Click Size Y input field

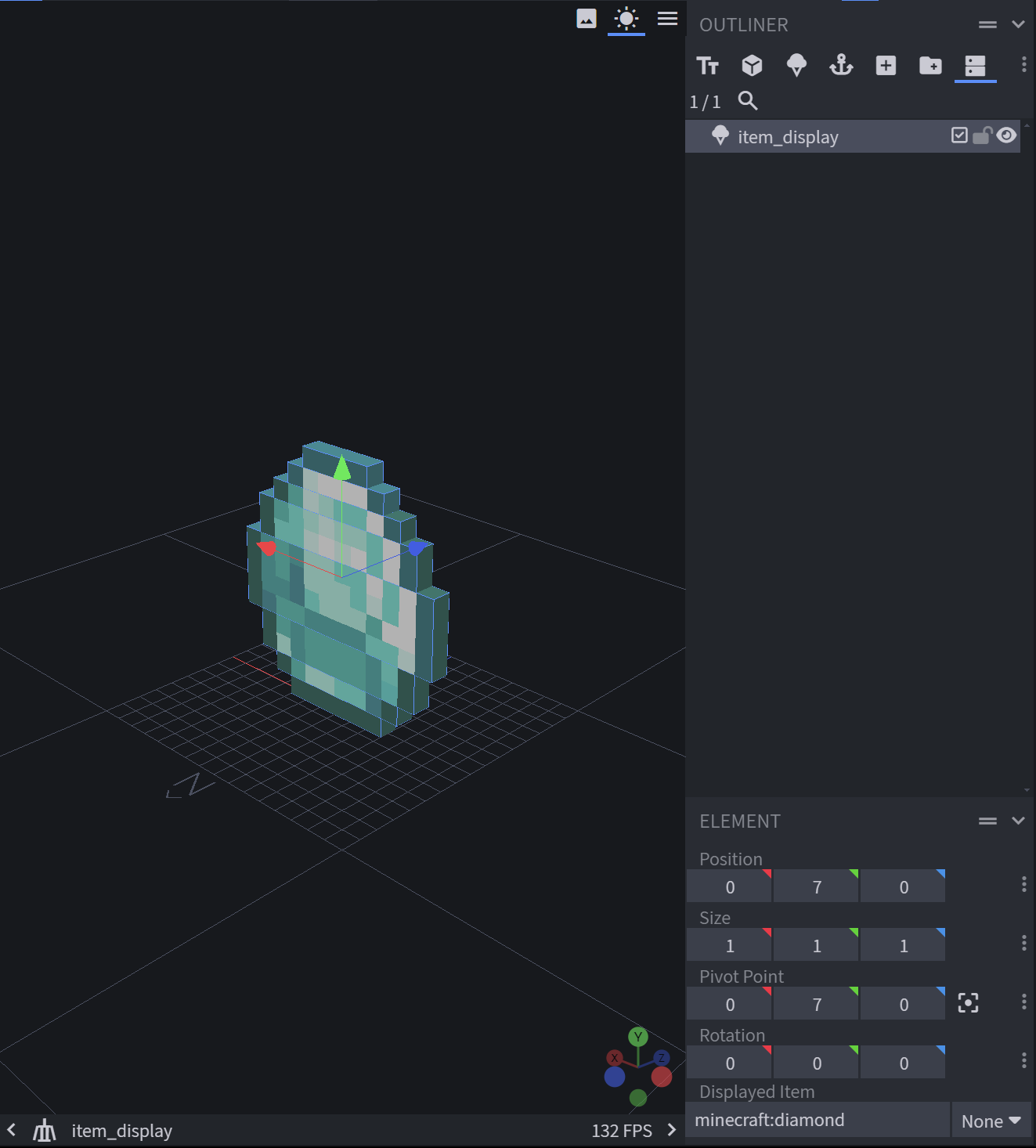point(817,945)
